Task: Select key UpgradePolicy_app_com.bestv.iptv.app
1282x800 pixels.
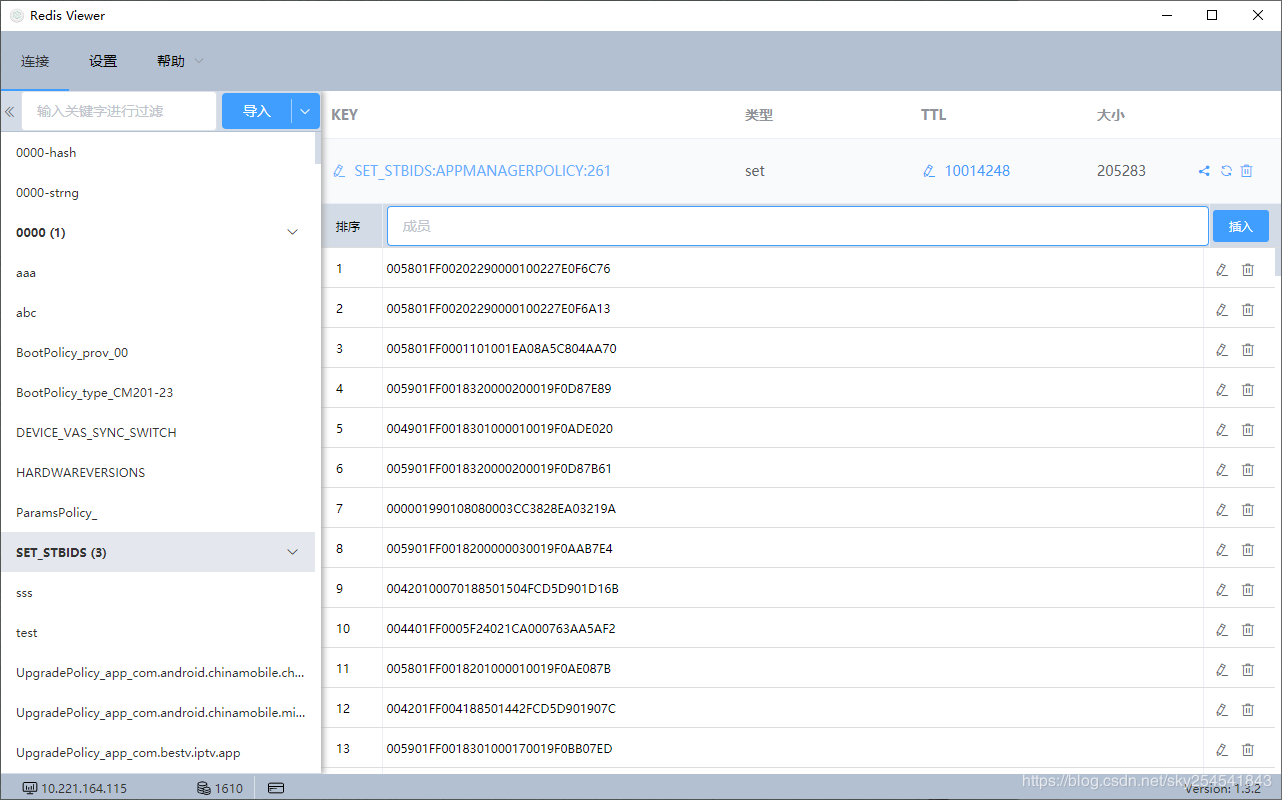Action: (158, 752)
